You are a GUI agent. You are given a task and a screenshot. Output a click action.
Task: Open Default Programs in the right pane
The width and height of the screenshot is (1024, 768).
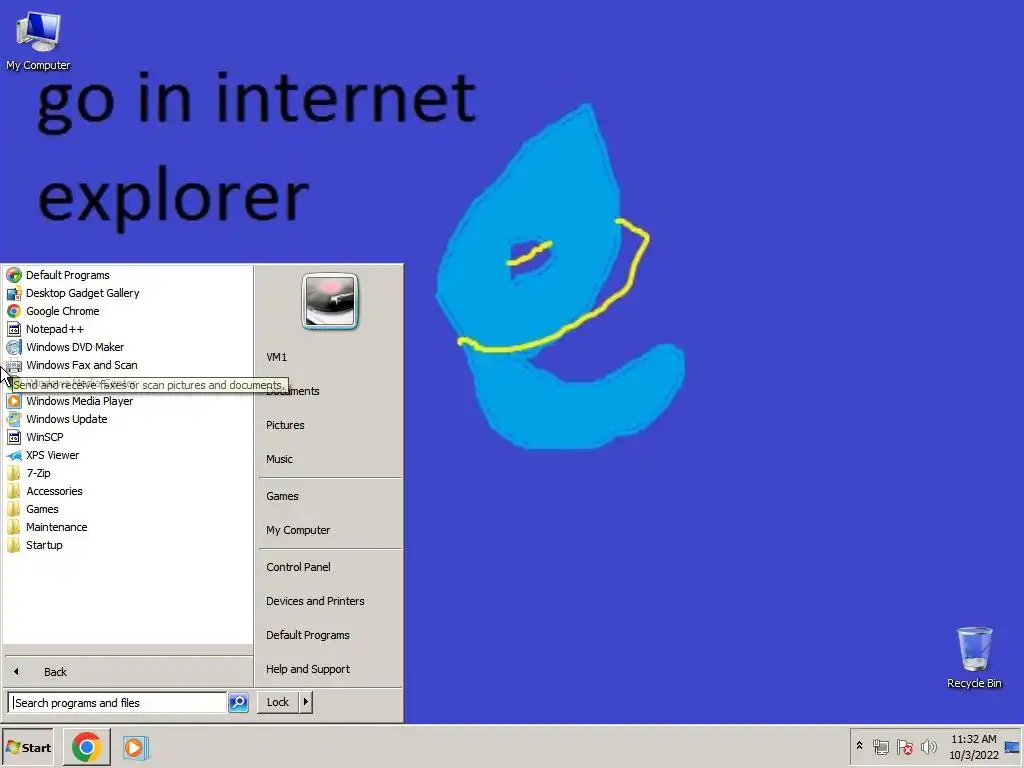point(330,635)
